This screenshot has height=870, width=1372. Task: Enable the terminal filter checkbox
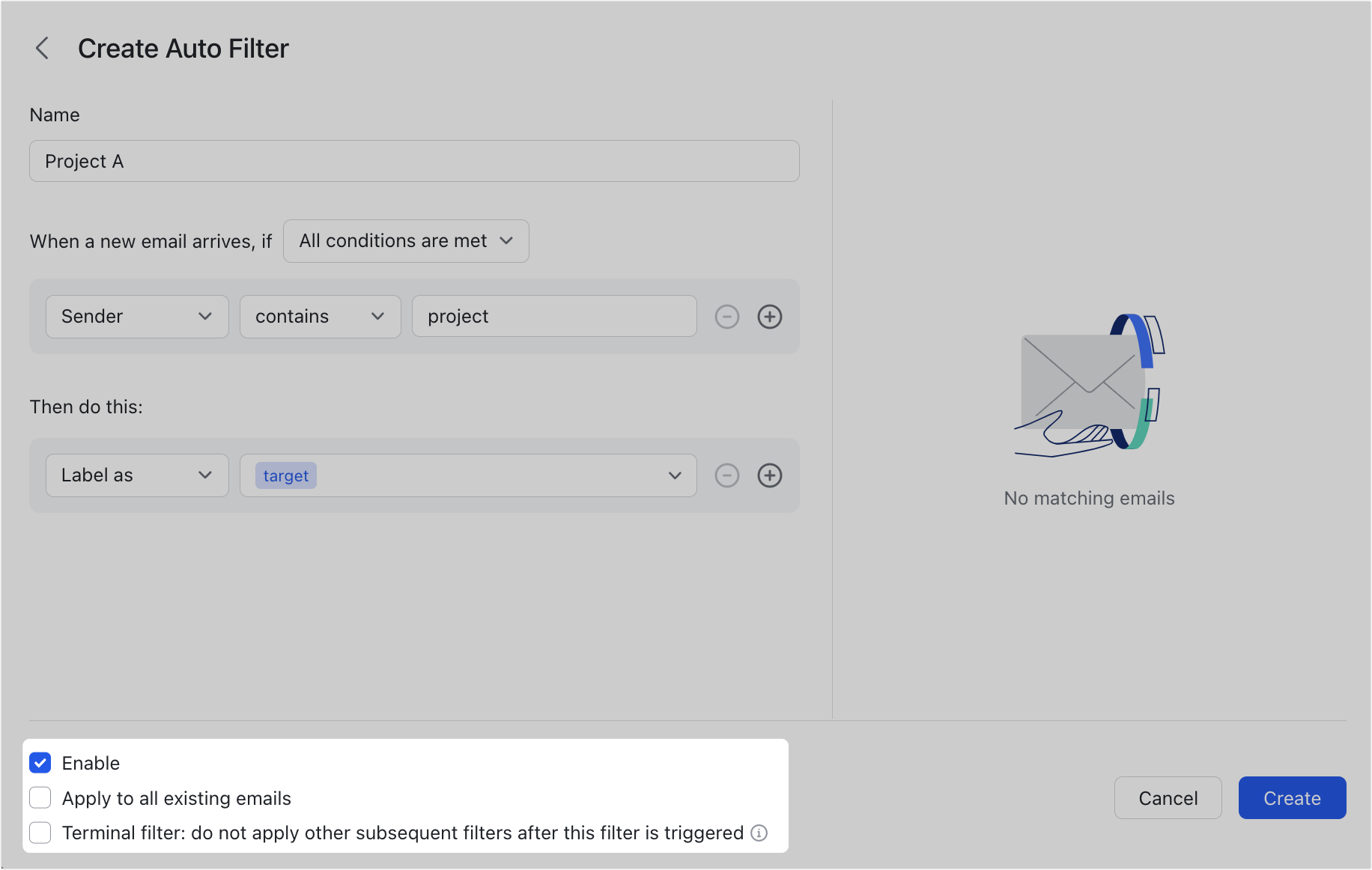40,833
